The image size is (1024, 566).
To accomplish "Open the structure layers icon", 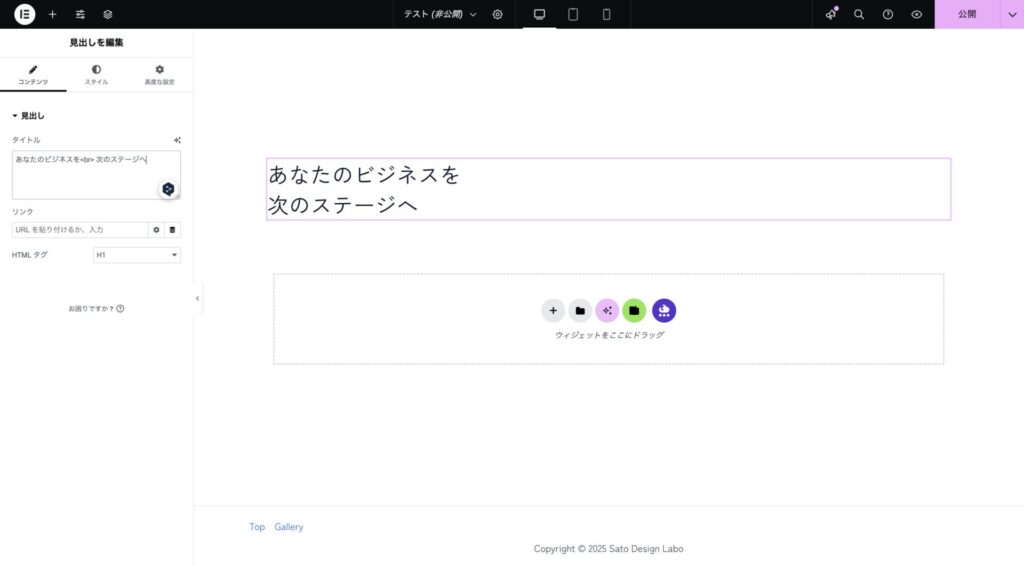I will coord(108,14).
